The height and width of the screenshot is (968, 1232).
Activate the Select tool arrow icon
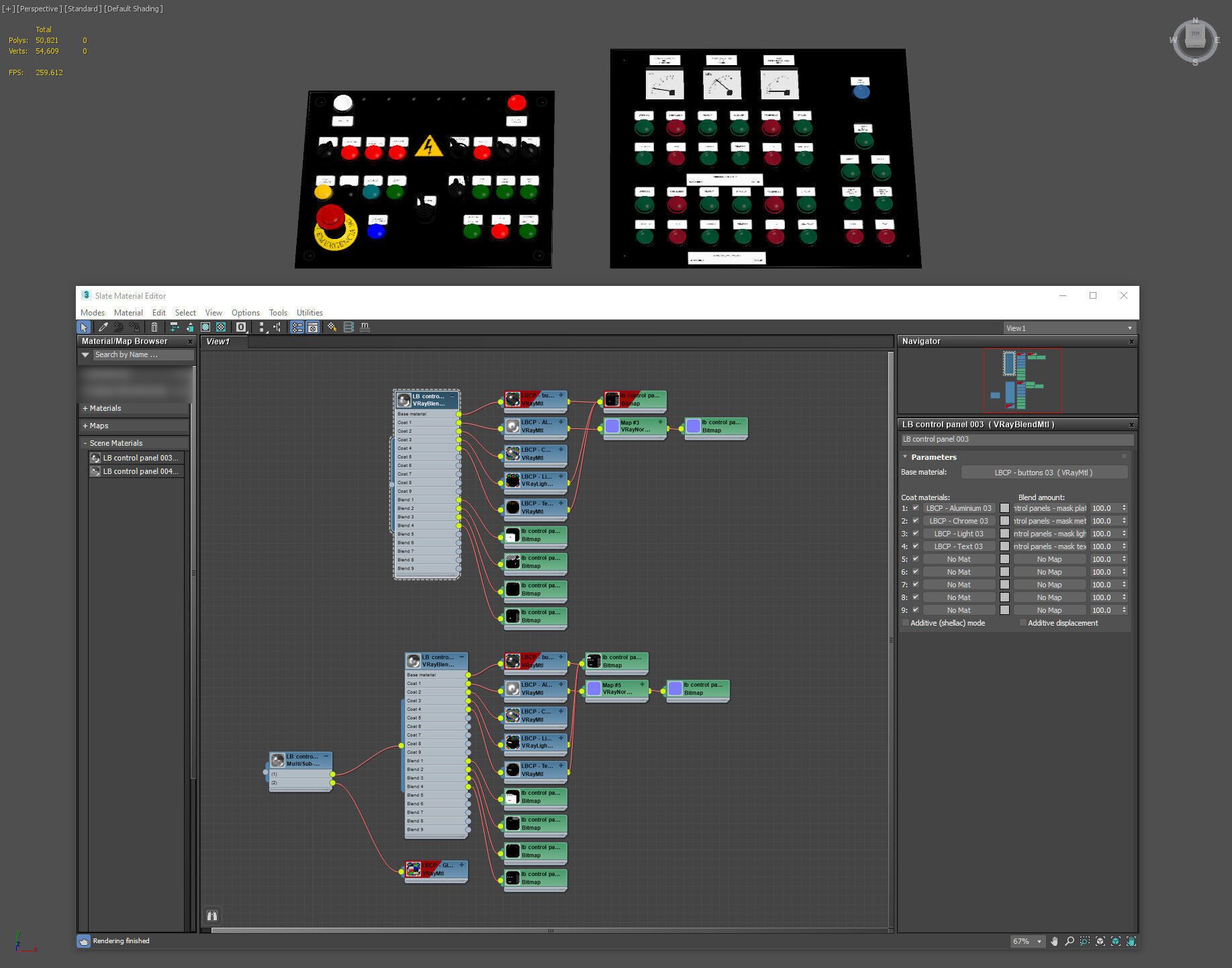[x=83, y=327]
